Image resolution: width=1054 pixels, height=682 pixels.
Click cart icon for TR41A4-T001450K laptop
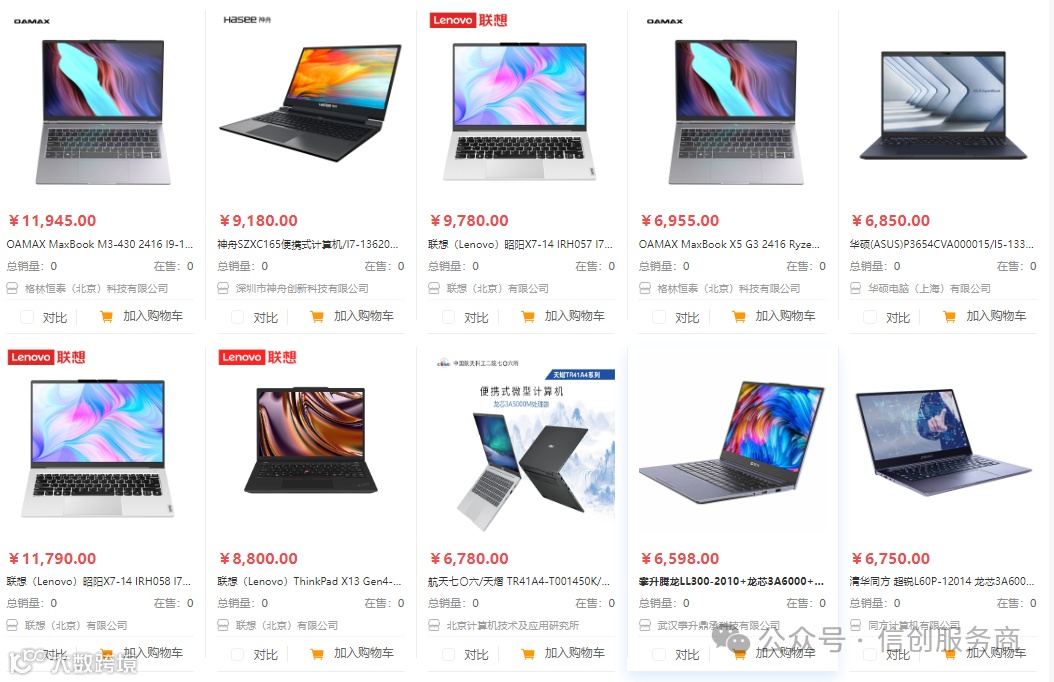pos(528,654)
